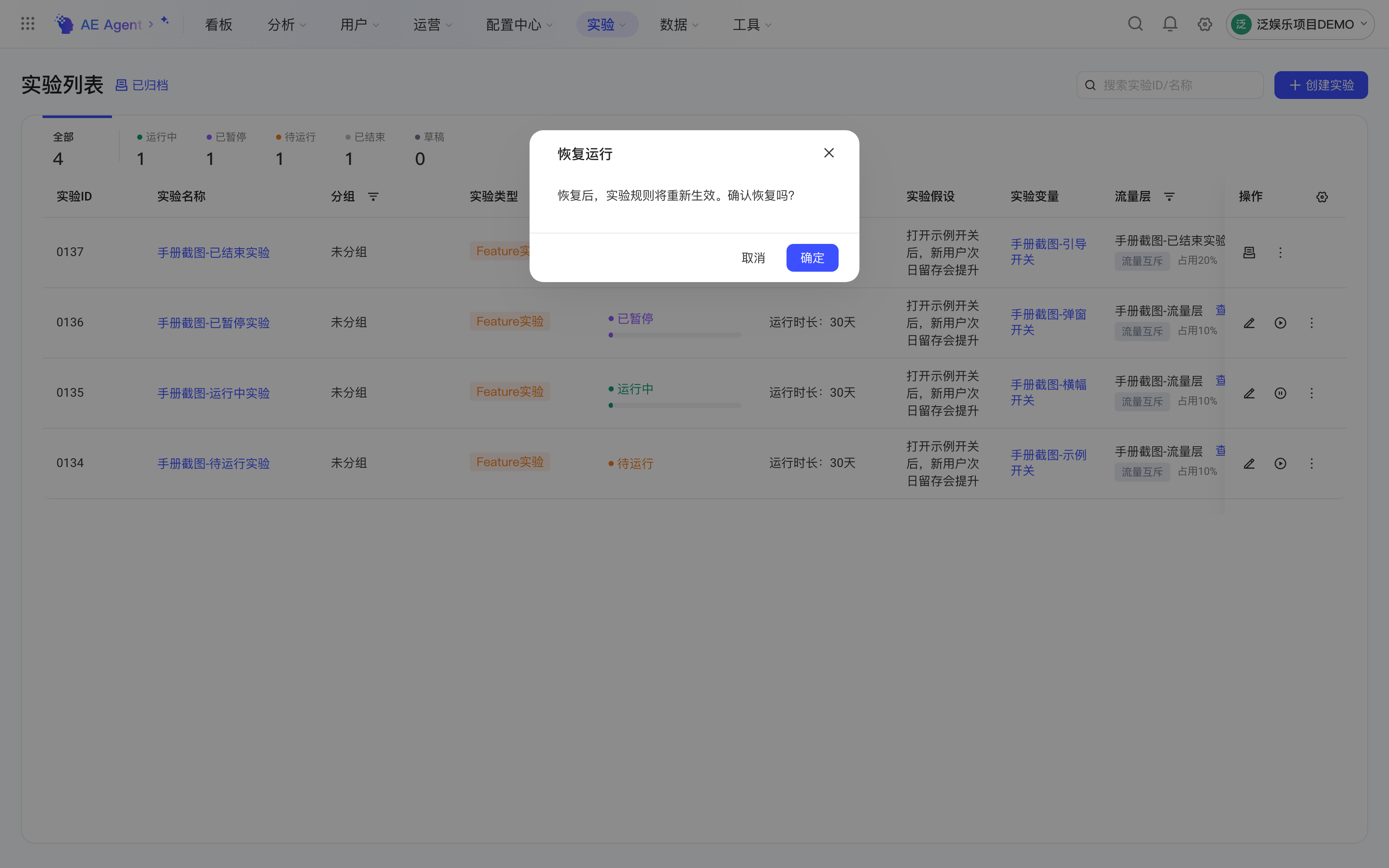Confirm with the 确定 button
This screenshot has height=868, width=1389.
point(812,258)
